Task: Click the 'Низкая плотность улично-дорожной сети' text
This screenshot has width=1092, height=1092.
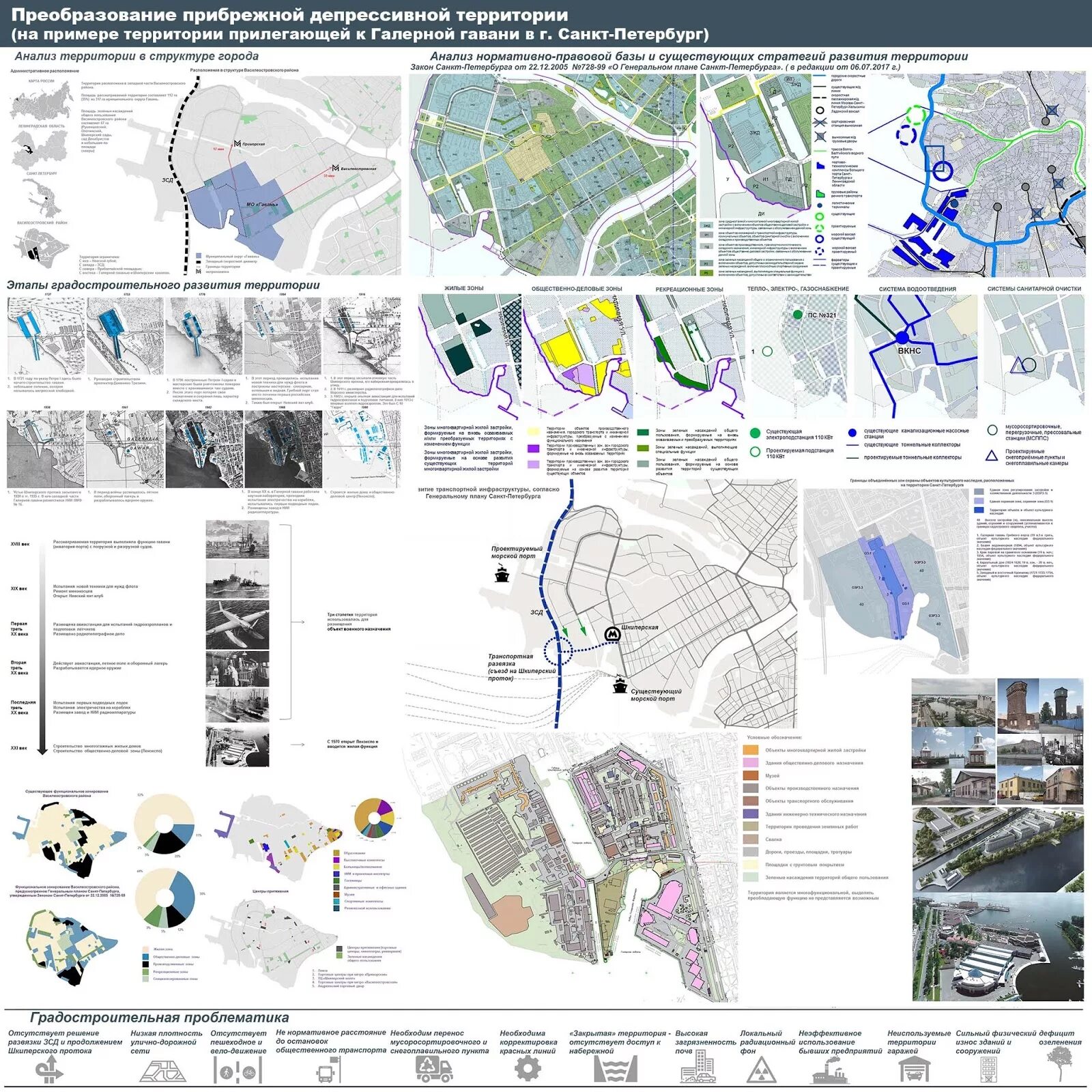Action: pyautogui.click(x=167, y=1042)
